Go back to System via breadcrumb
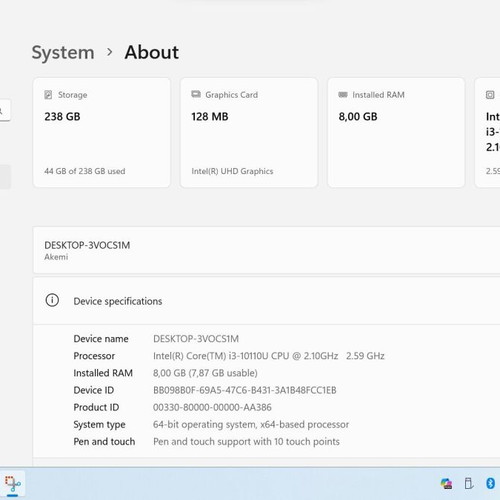Screen dimensions: 500x500 point(63,53)
